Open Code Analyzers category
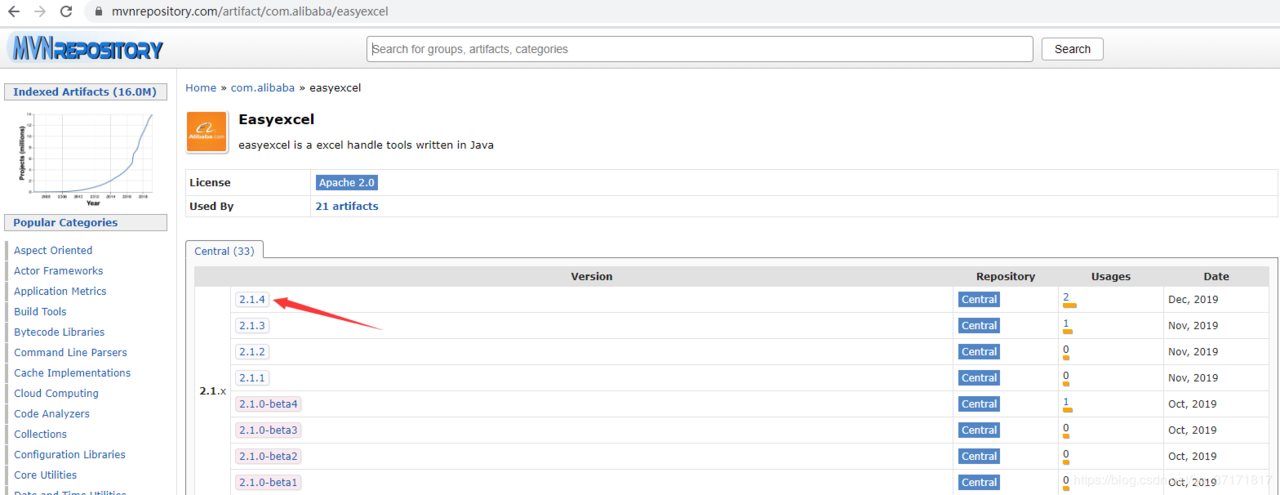Viewport: 1280px width, 495px height. (x=52, y=414)
